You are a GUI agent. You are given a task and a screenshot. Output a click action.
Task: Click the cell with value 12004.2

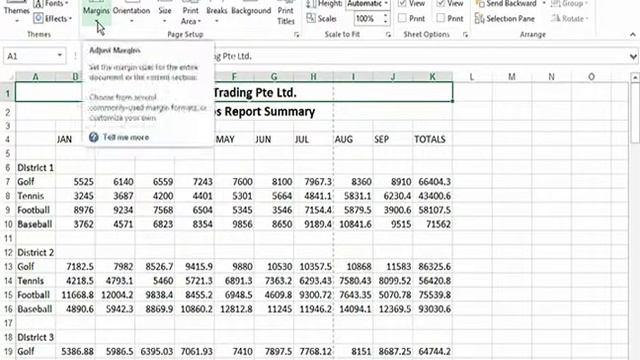pyautogui.click(x=116, y=295)
